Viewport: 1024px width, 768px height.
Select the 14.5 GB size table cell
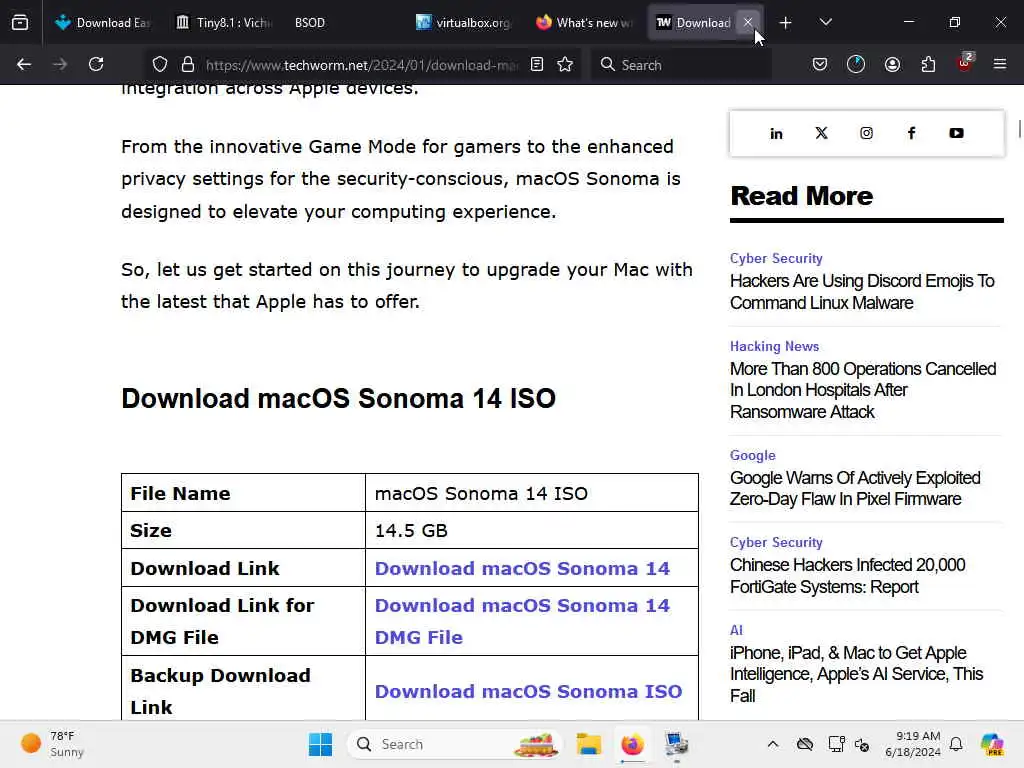[x=532, y=530]
